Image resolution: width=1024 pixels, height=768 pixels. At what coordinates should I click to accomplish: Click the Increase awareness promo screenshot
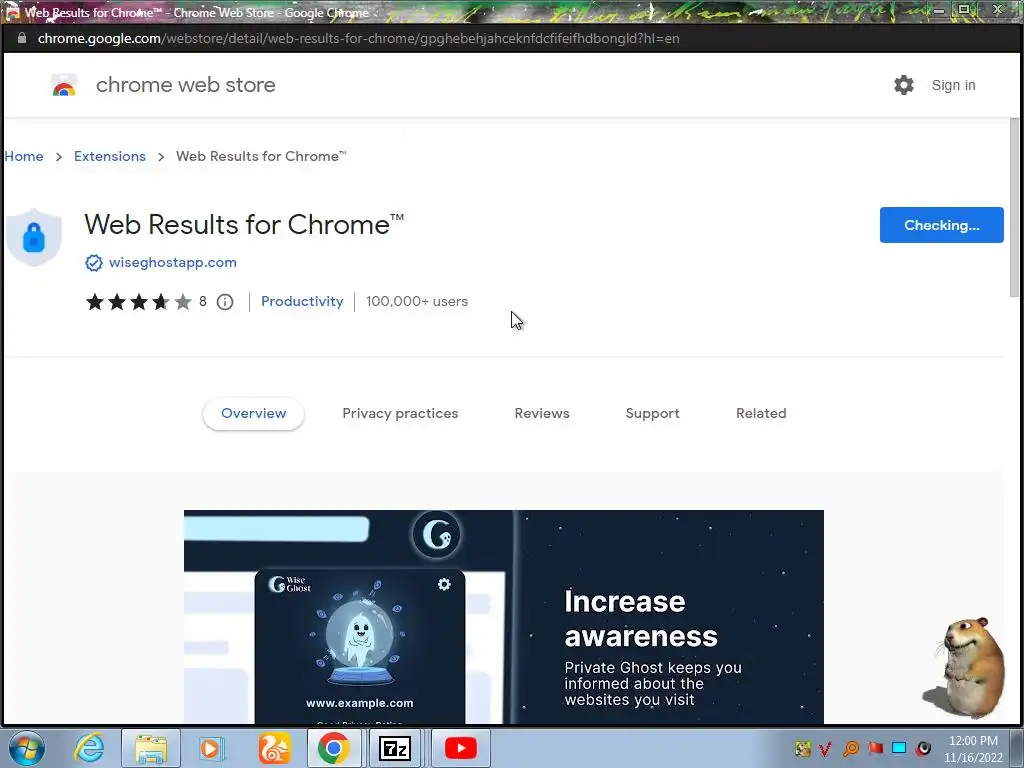(x=504, y=616)
